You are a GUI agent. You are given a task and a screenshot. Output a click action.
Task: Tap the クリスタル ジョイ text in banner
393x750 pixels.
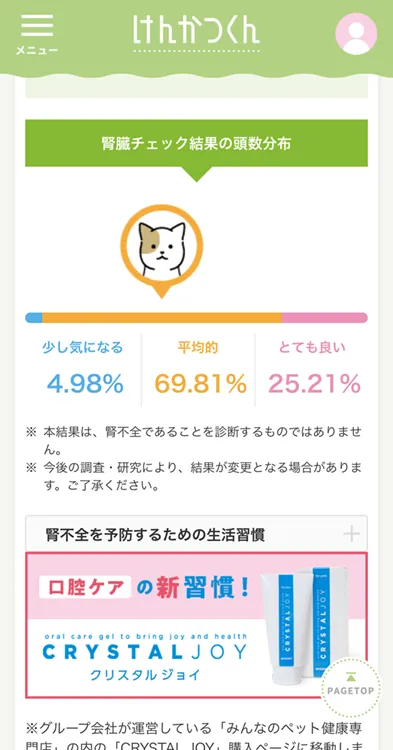(145, 675)
